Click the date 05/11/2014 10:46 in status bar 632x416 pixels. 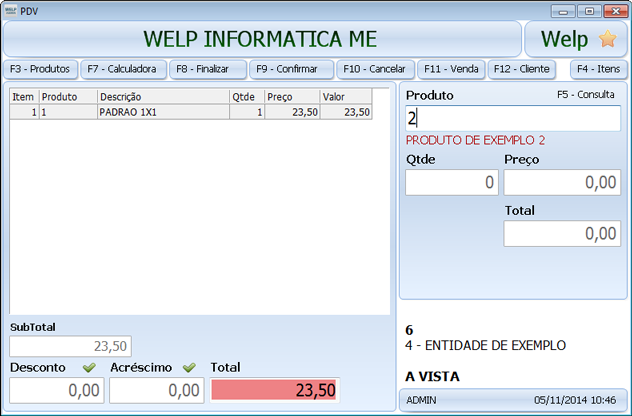pos(575,400)
